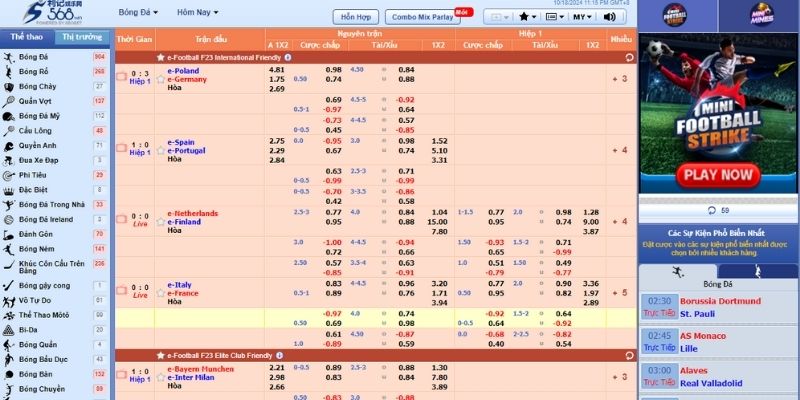This screenshot has width=800, height=400.
Task: Open the display layout dropdown in toolbar
Action: click(555, 17)
